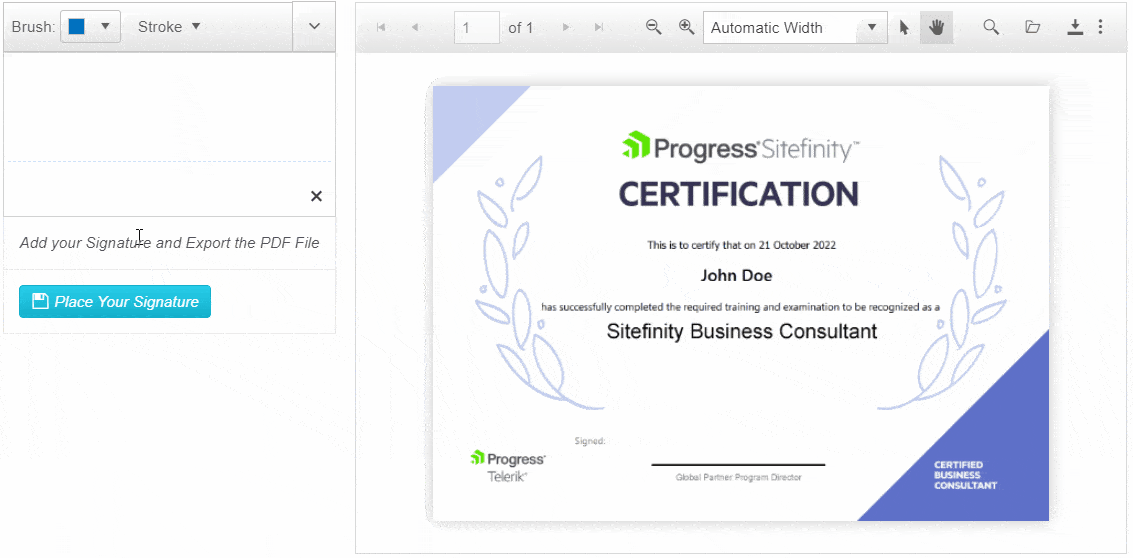This screenshot has height=558, width=1133.
Task: Click the 'Brush:' label
Action: point(33,27)
